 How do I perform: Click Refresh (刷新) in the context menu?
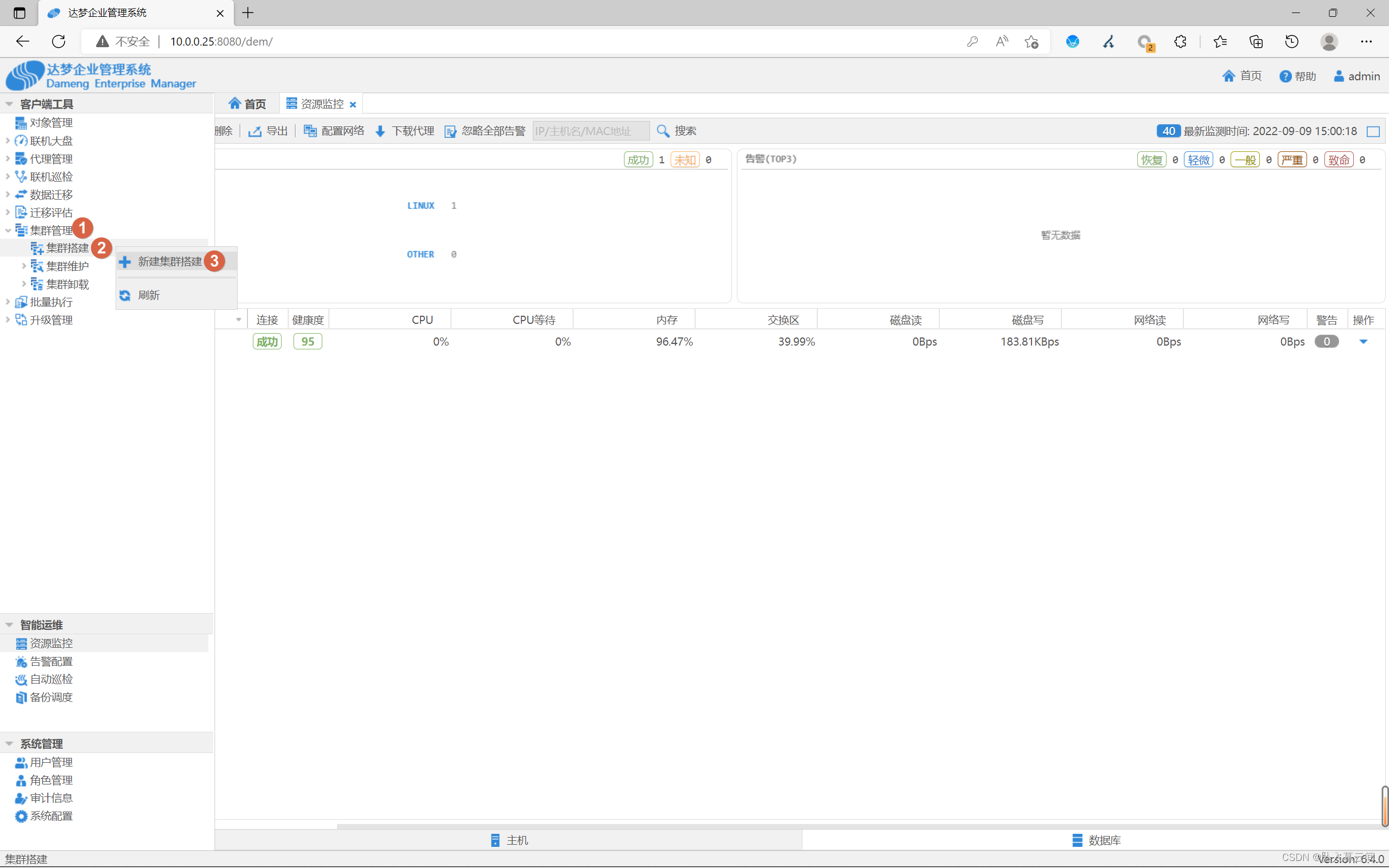click(x=149, y=295)
